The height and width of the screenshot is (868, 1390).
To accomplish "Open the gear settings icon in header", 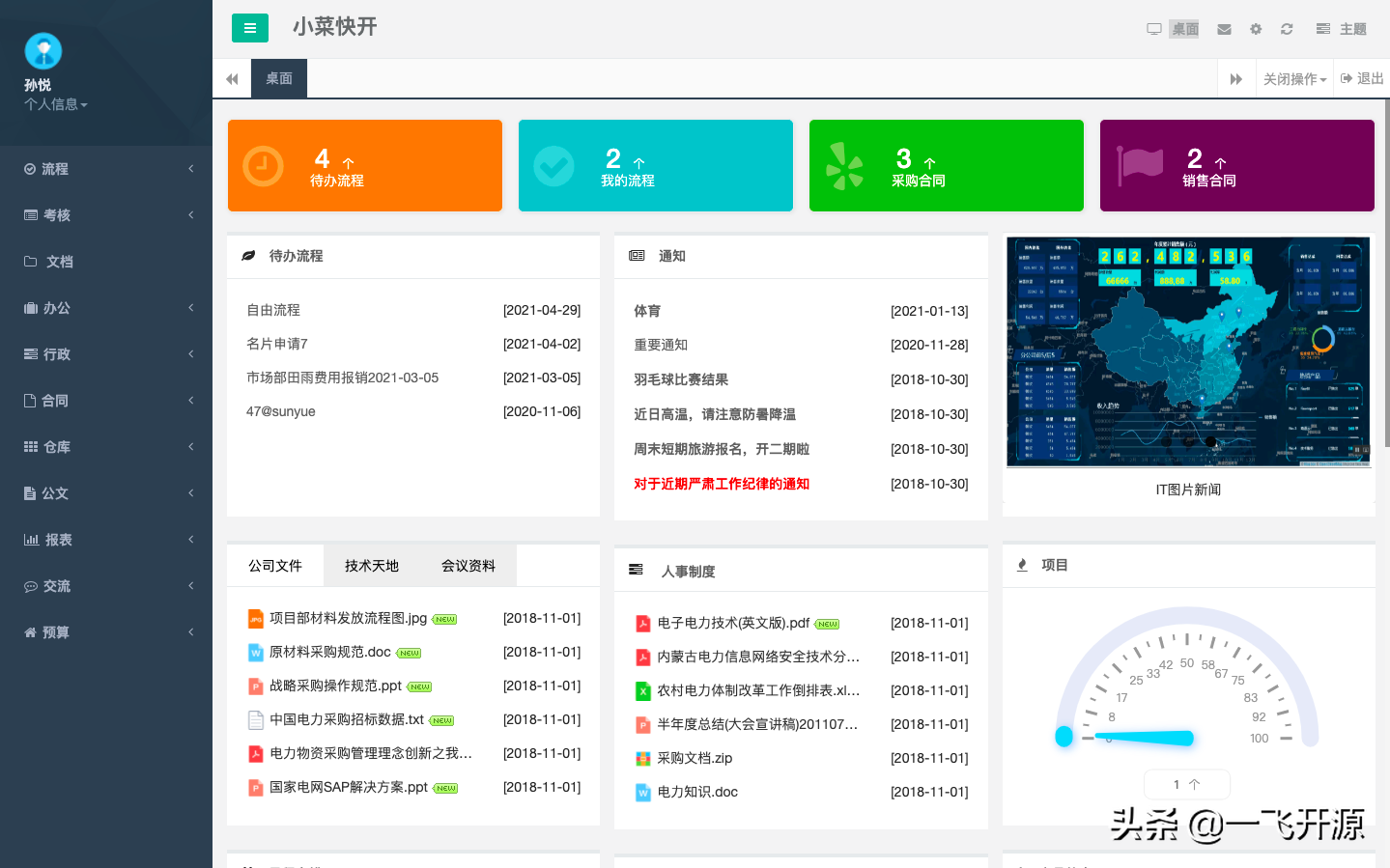I will tap(1256, 29).
